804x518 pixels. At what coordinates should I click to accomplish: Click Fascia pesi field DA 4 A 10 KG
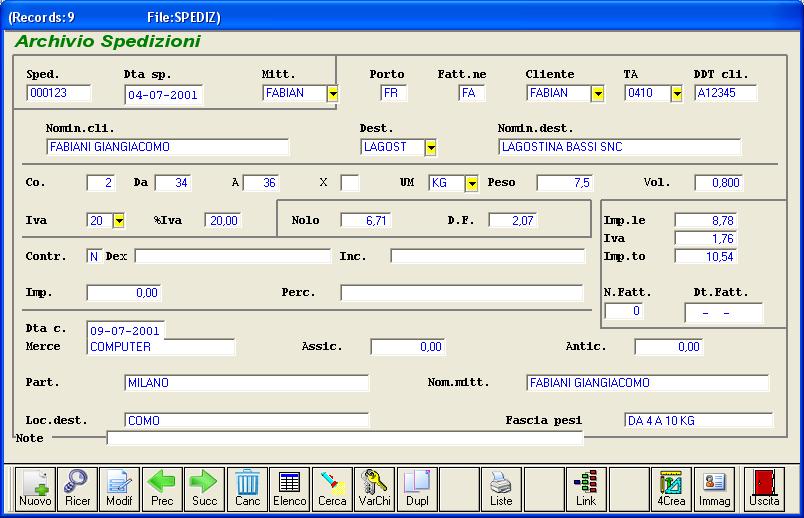click(699, 421)
